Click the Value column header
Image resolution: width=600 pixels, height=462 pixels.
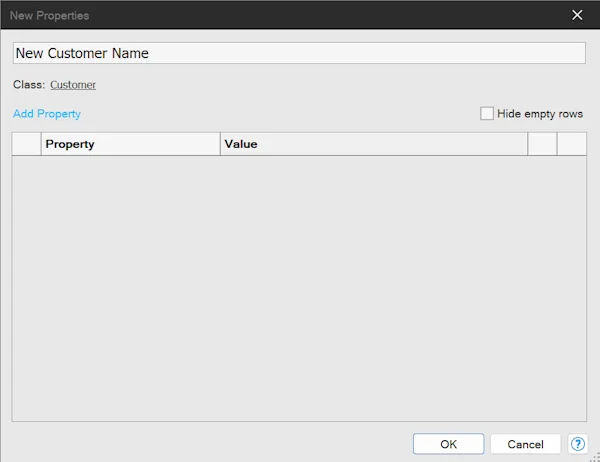click(x=374, y=144)
